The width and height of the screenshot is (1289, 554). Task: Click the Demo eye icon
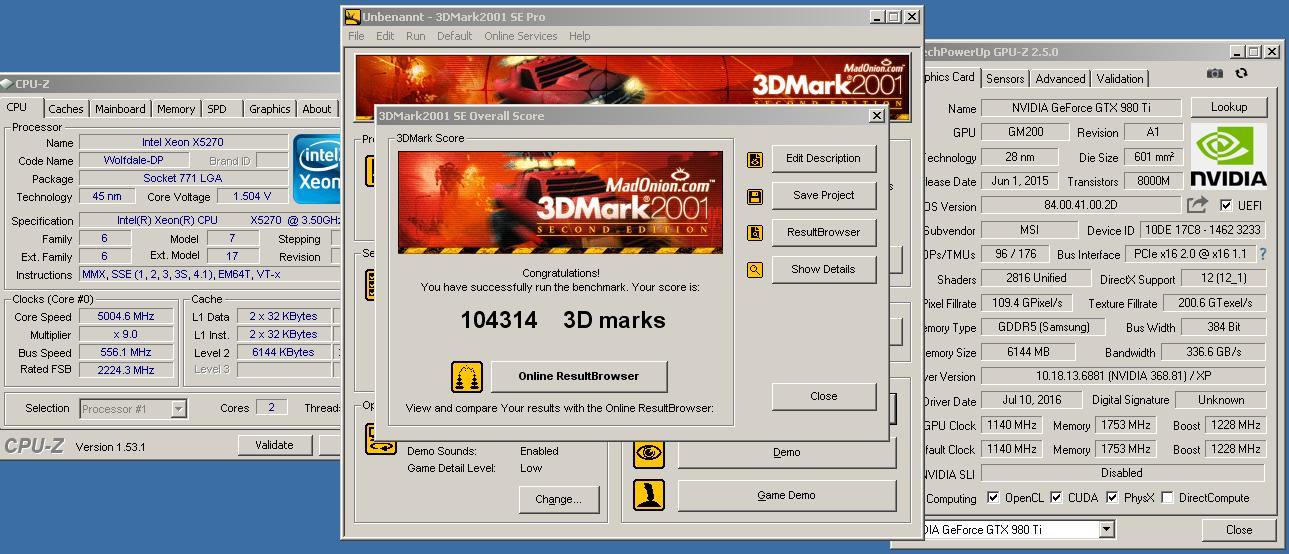(649, 453)
